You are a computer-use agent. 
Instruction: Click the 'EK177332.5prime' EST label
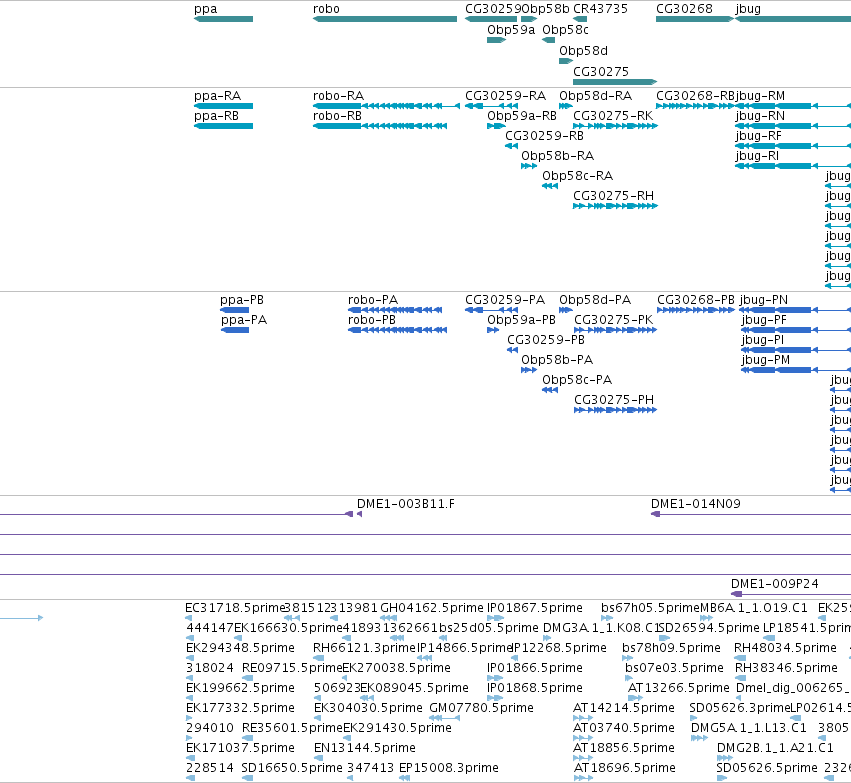[x=240, y=708]
